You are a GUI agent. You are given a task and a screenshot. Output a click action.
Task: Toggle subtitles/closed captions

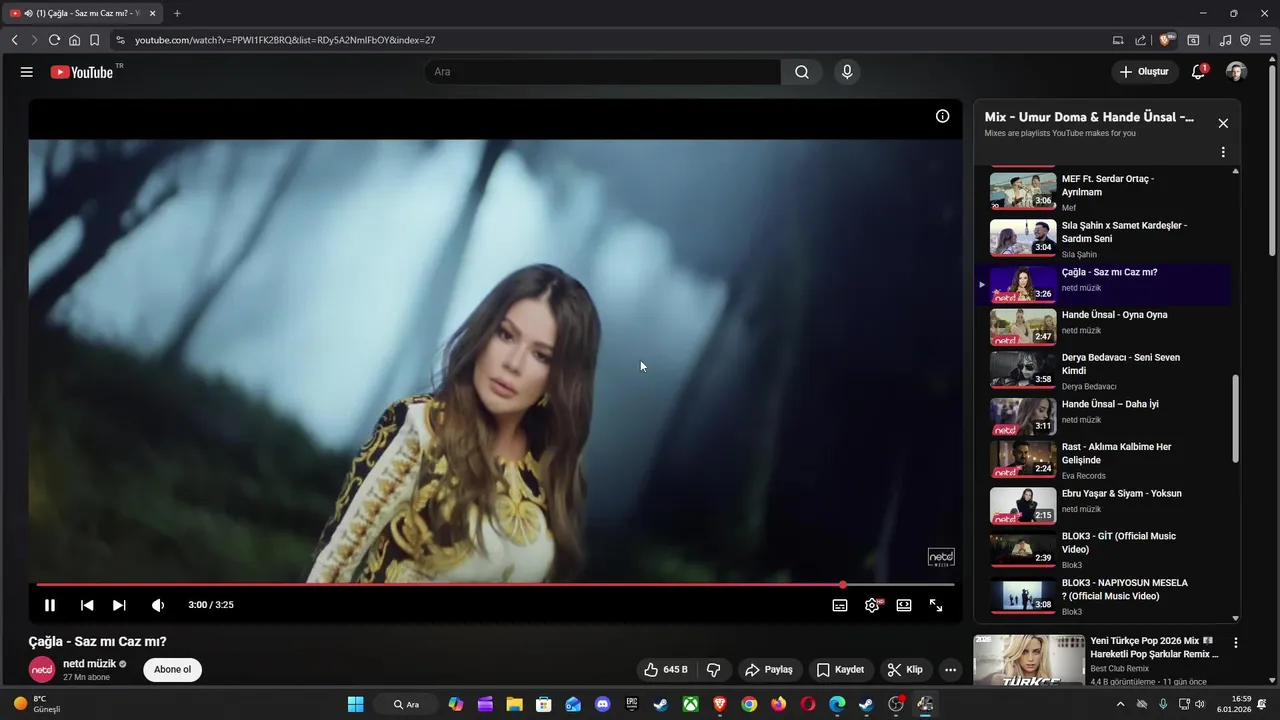click(x=840, y=605)
